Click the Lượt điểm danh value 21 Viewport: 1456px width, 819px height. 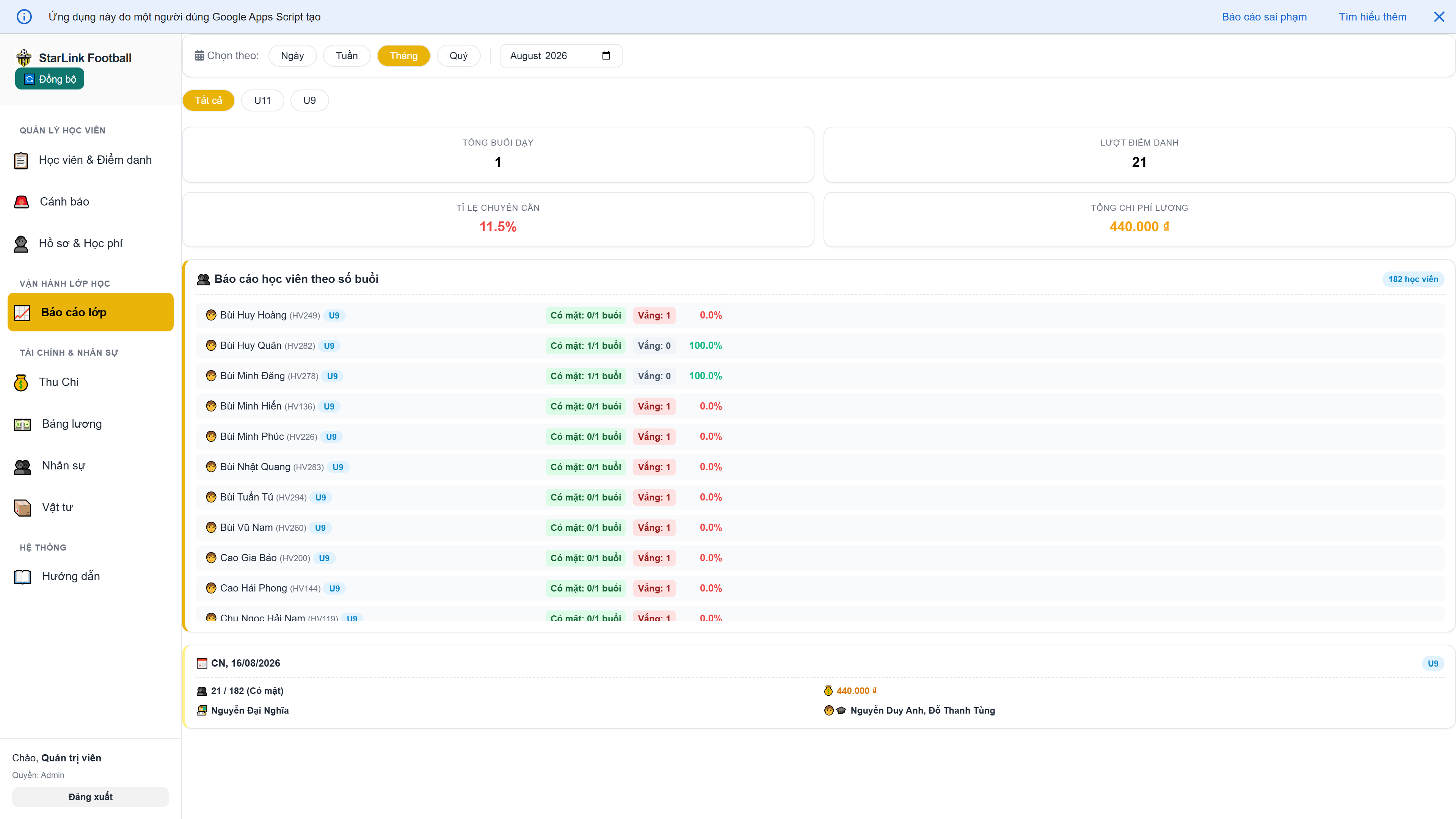pyautogui.click(x=1139, y=162)
